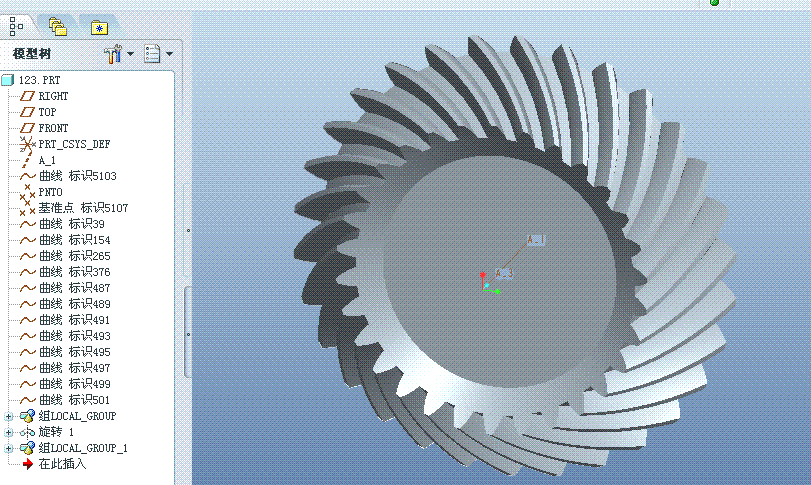The width and height of the screenshot is (811, 485).
Task: Select curve 曲线 标识39
Action: click(72, 224)
